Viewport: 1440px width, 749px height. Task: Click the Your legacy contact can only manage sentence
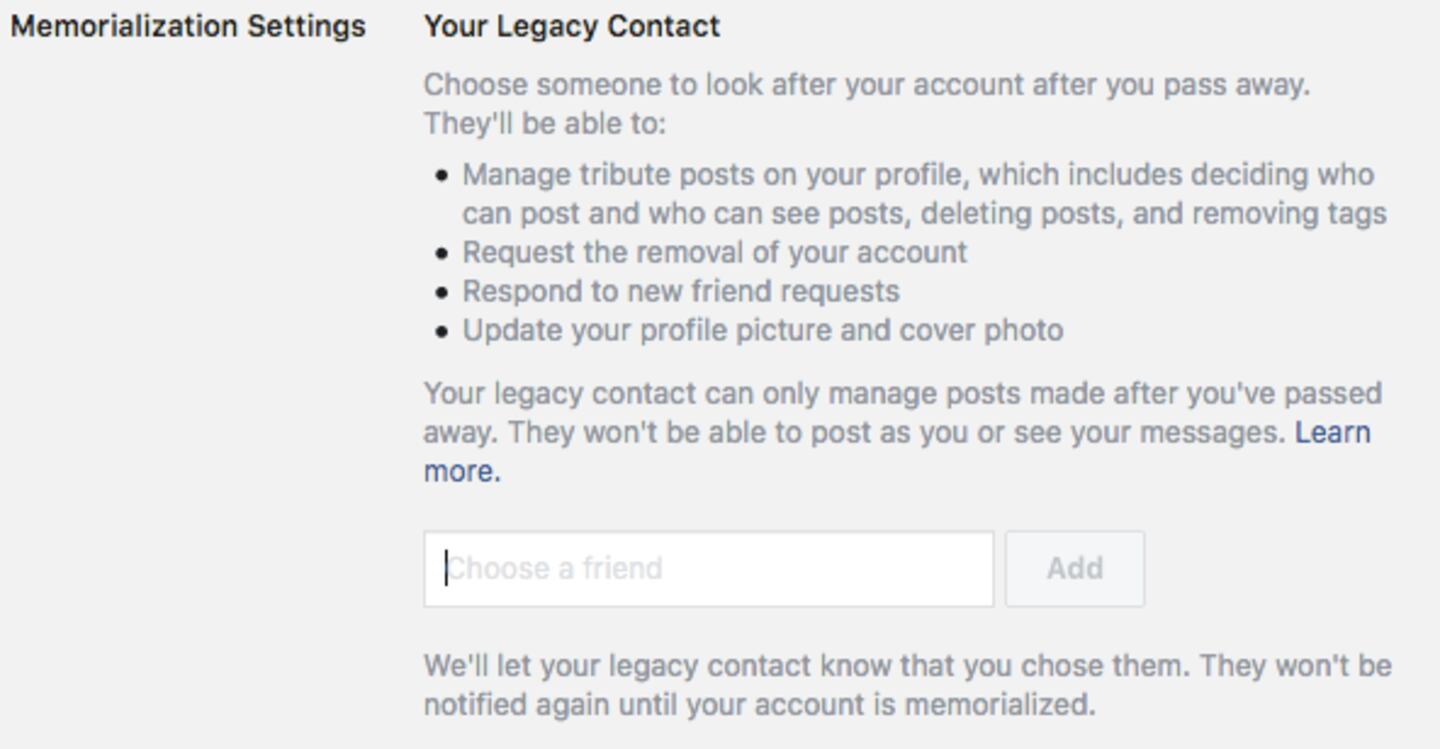(902, 393)
